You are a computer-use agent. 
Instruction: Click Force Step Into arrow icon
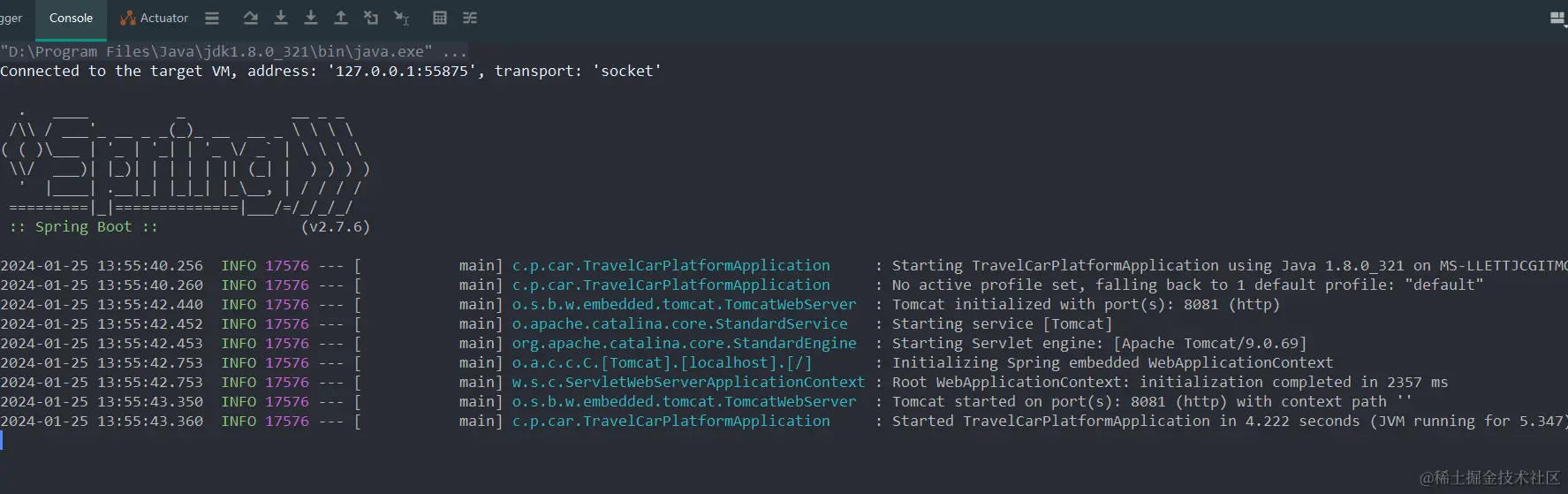(x=311, y=18)
